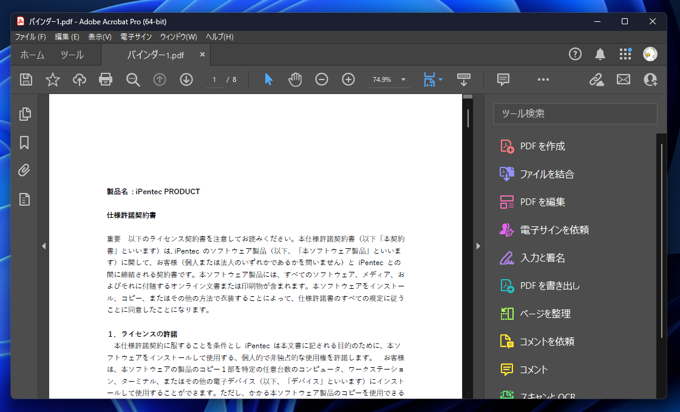Click the Save file icon
The width and height of the screenshot is (680, 412).
[x=26, y=80]
